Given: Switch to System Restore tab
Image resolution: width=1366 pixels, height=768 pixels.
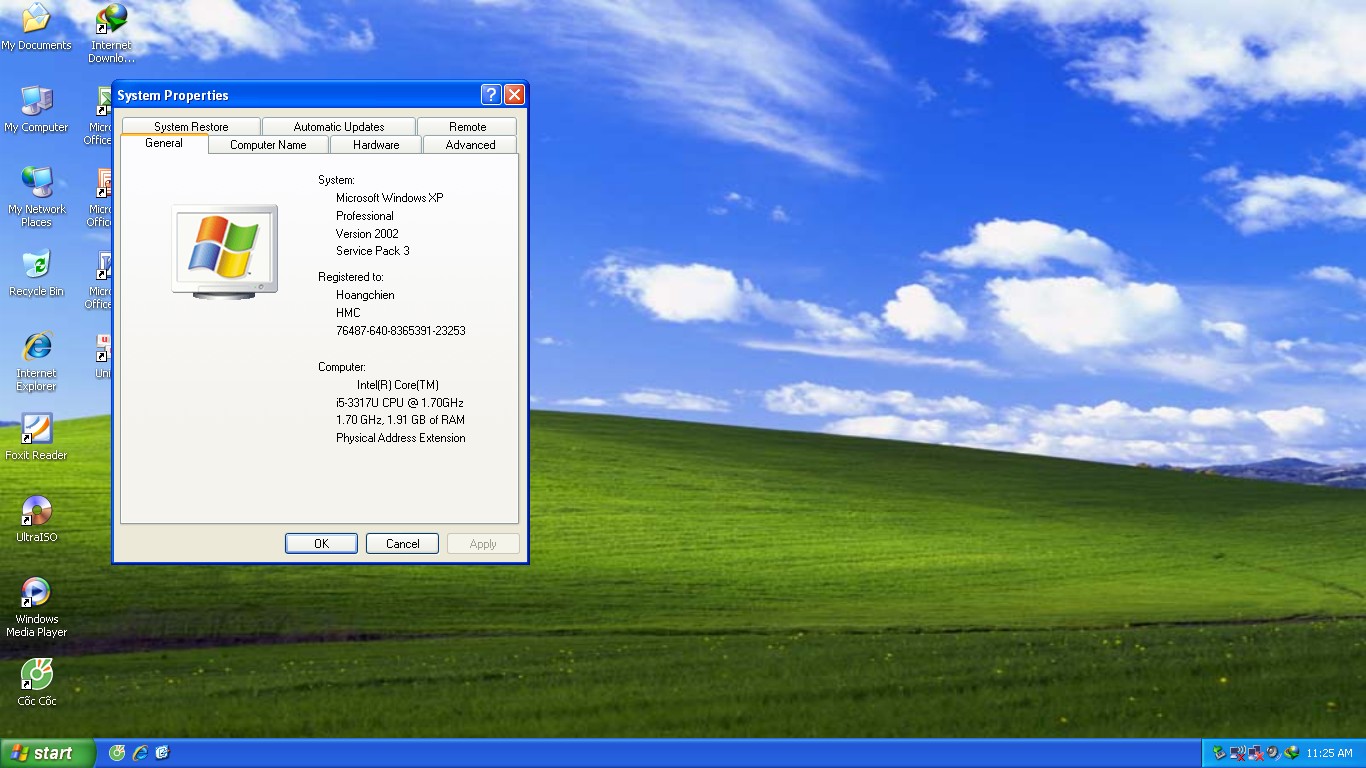Looking at the screenshot, I should (191, 127).
